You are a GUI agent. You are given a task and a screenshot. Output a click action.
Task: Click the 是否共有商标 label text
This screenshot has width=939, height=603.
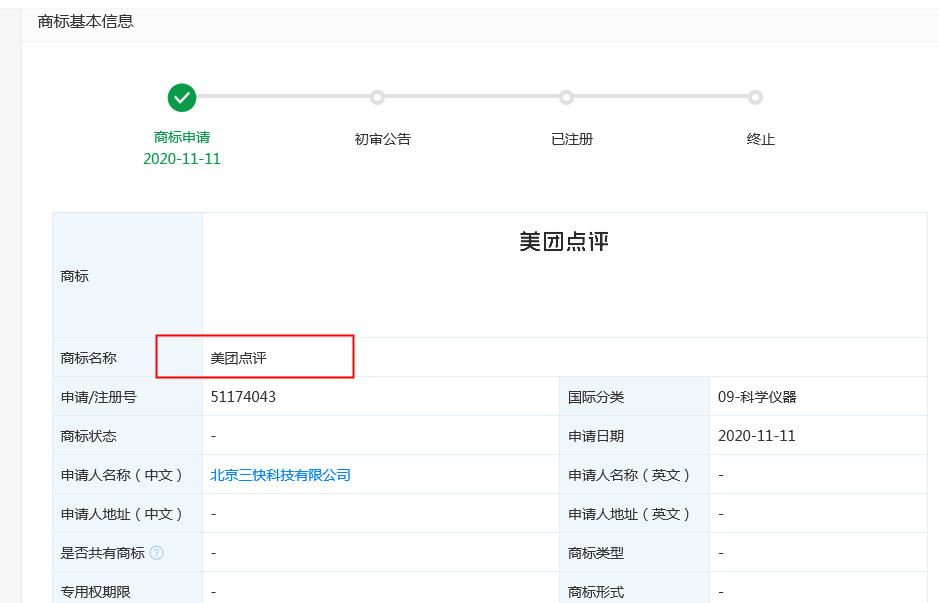click(102, 553)
